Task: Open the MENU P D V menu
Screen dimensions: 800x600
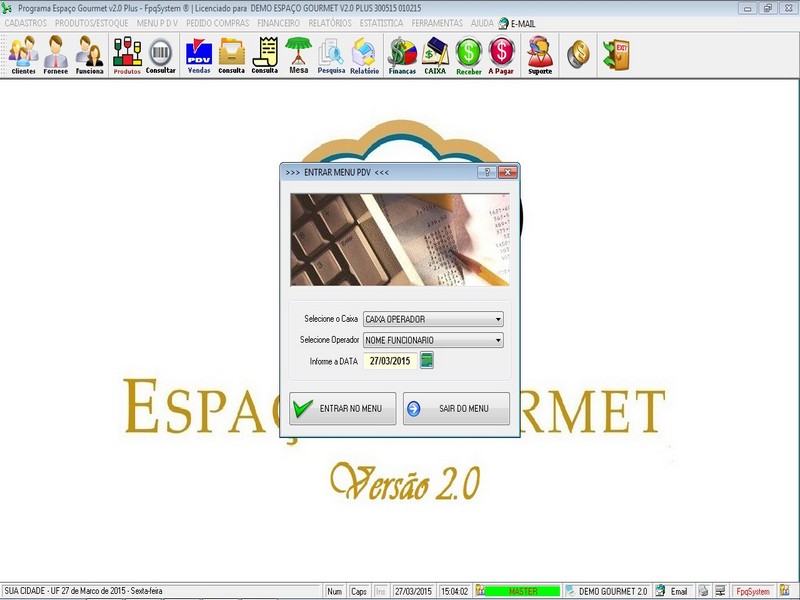Action: (x=157, y=23)
